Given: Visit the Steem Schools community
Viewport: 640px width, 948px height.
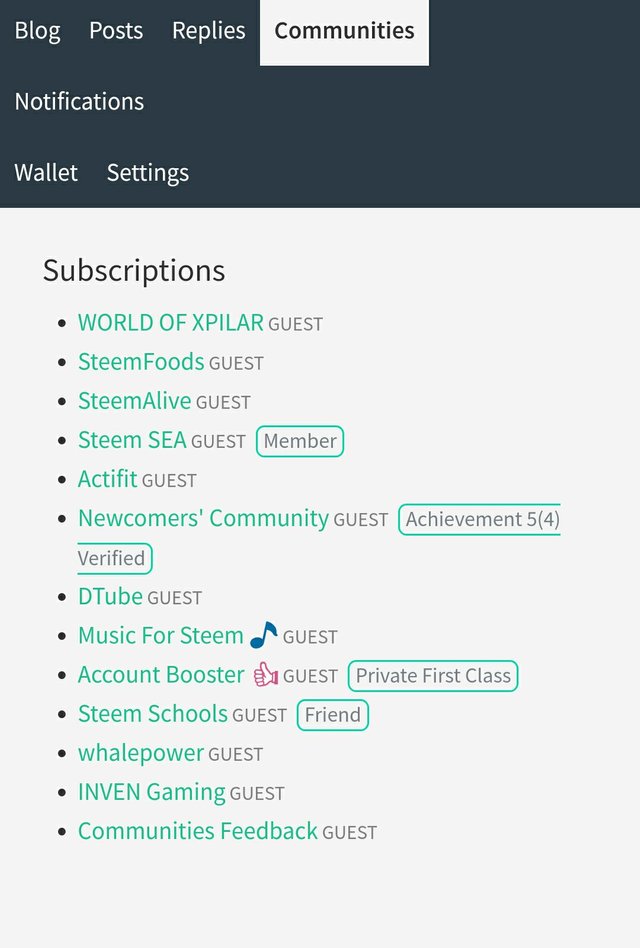Looking at the screenshot, I should [153, 714].
